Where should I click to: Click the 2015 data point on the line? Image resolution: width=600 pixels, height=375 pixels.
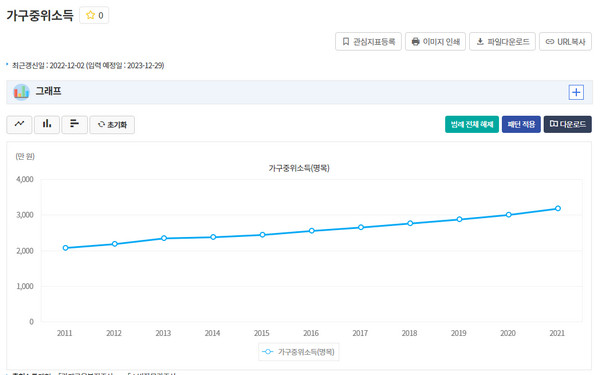(x=262, y=235)
